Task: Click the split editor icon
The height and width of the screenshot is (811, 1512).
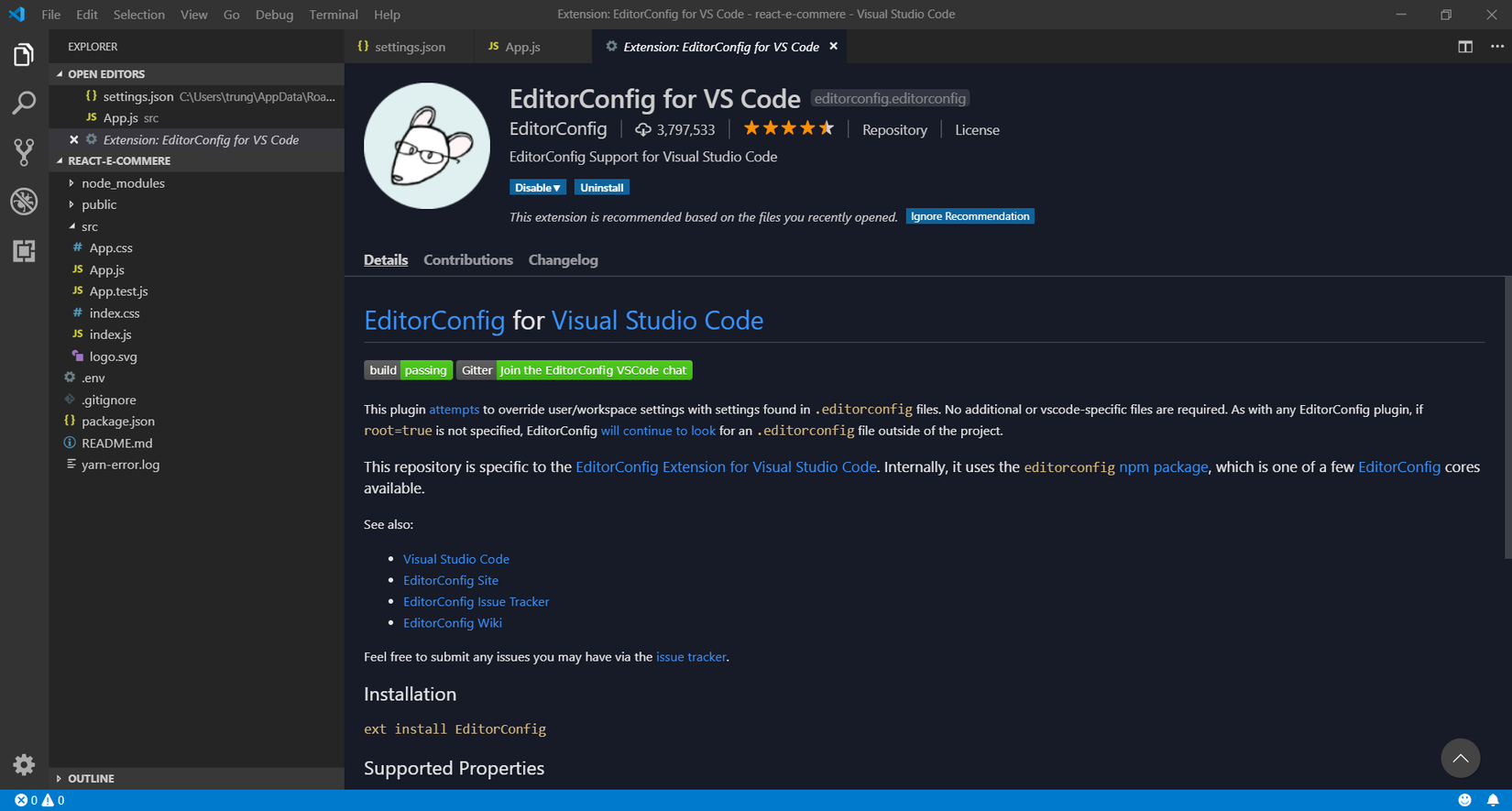Action: 1465,47
